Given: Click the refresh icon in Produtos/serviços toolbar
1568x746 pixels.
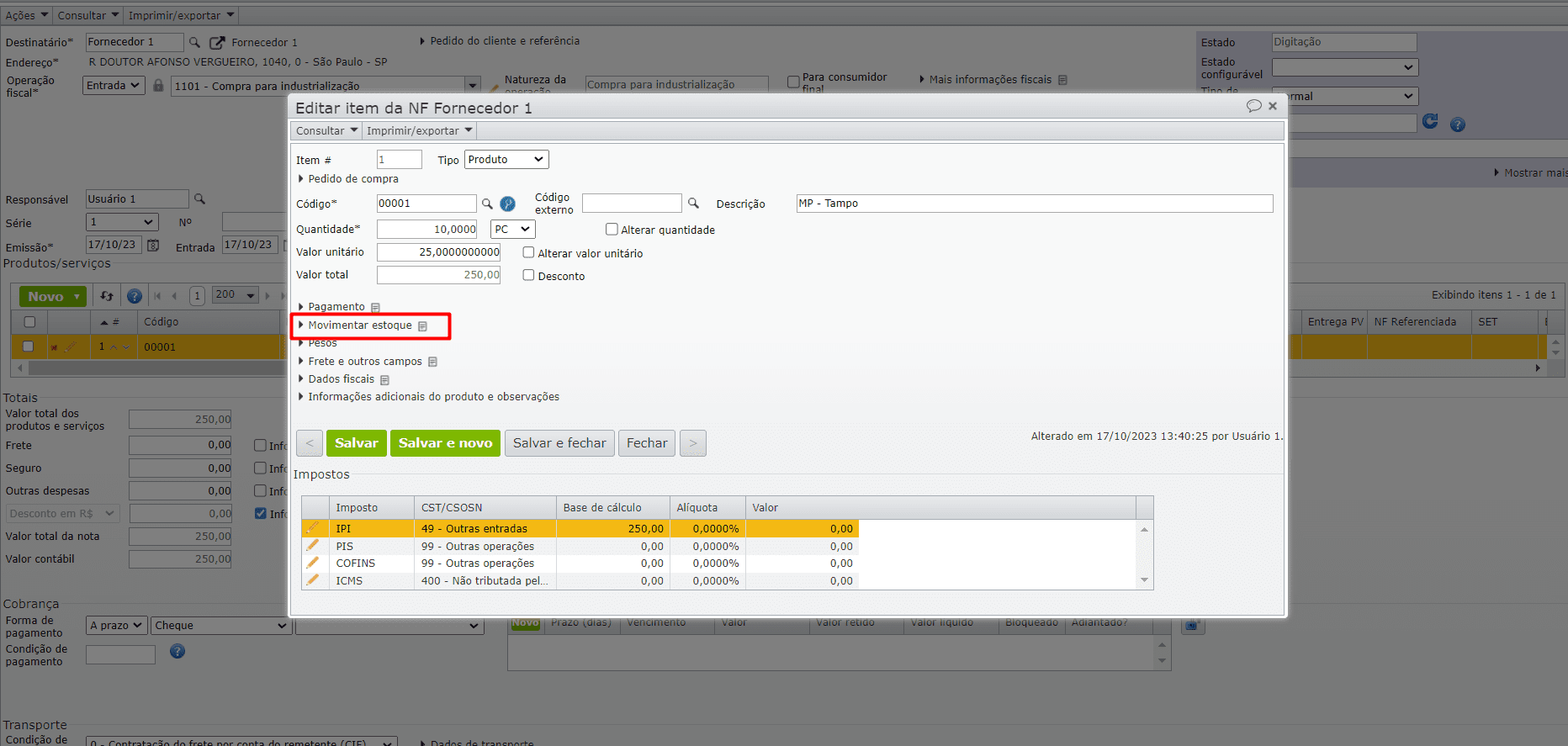Looking at the screenshot, I should tap(107, 296).
